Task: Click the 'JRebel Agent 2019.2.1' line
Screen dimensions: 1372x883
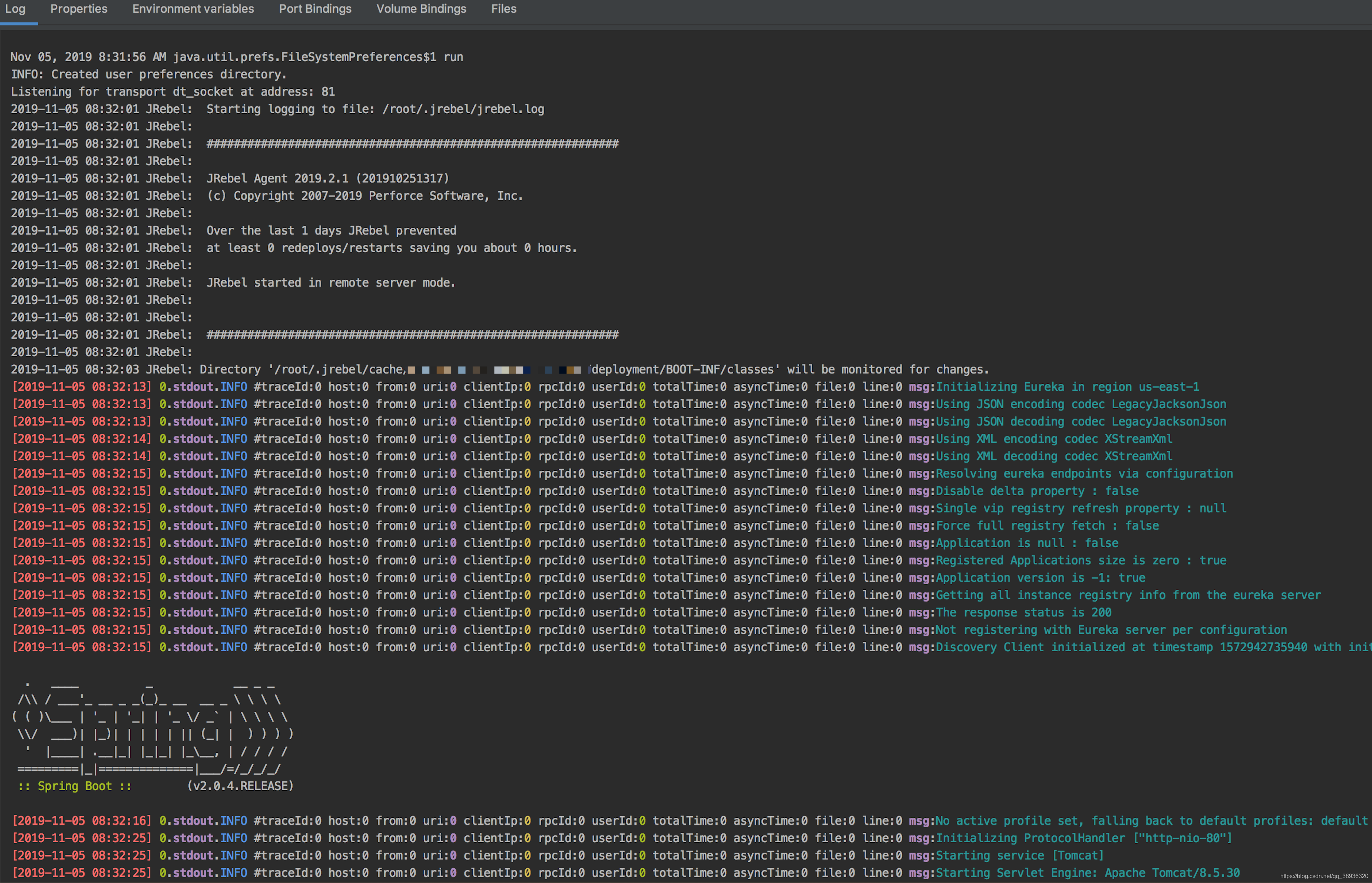Action: 230,178
